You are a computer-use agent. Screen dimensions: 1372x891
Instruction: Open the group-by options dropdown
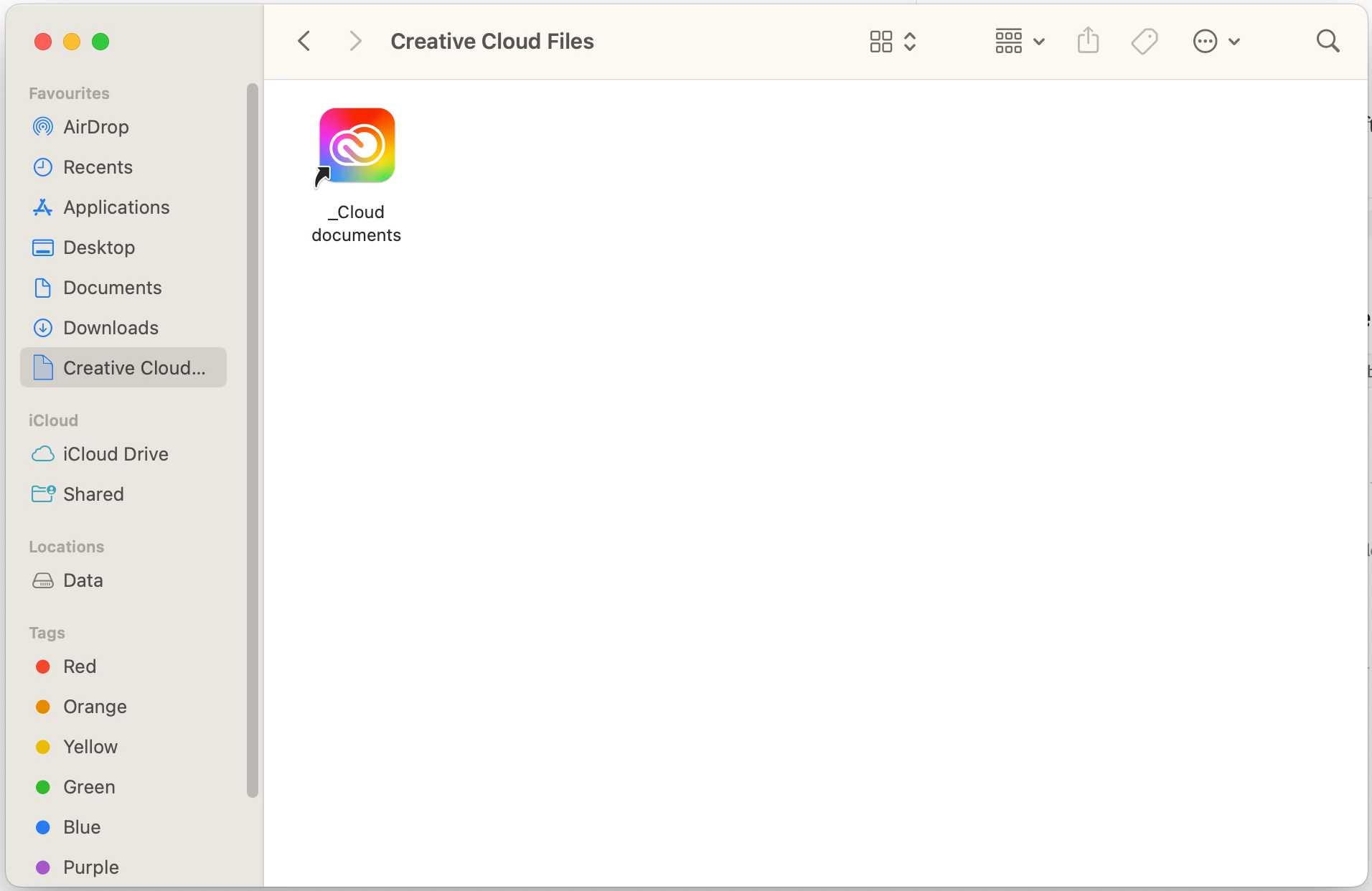1019,42
